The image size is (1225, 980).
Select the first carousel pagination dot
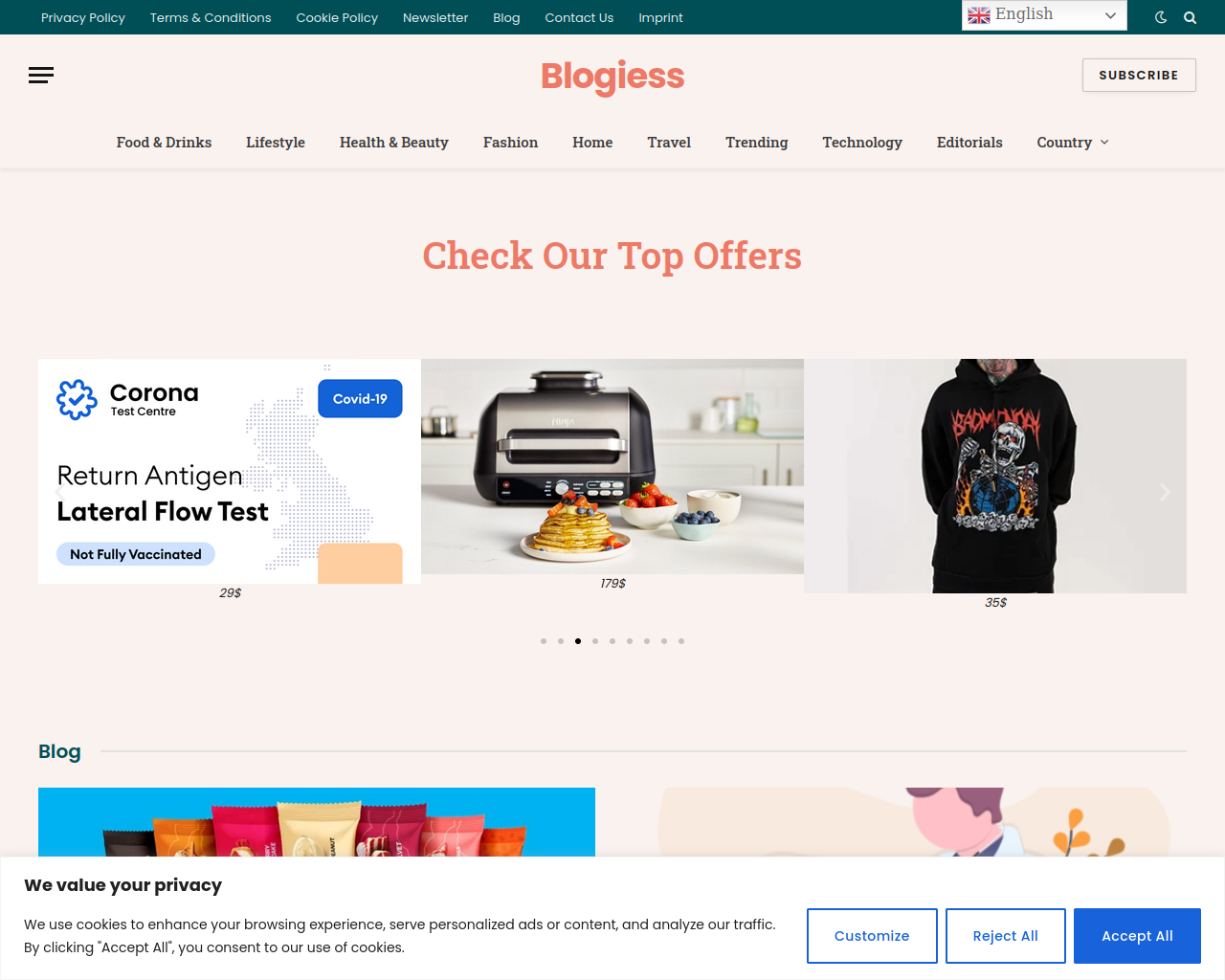click(544, 641)
